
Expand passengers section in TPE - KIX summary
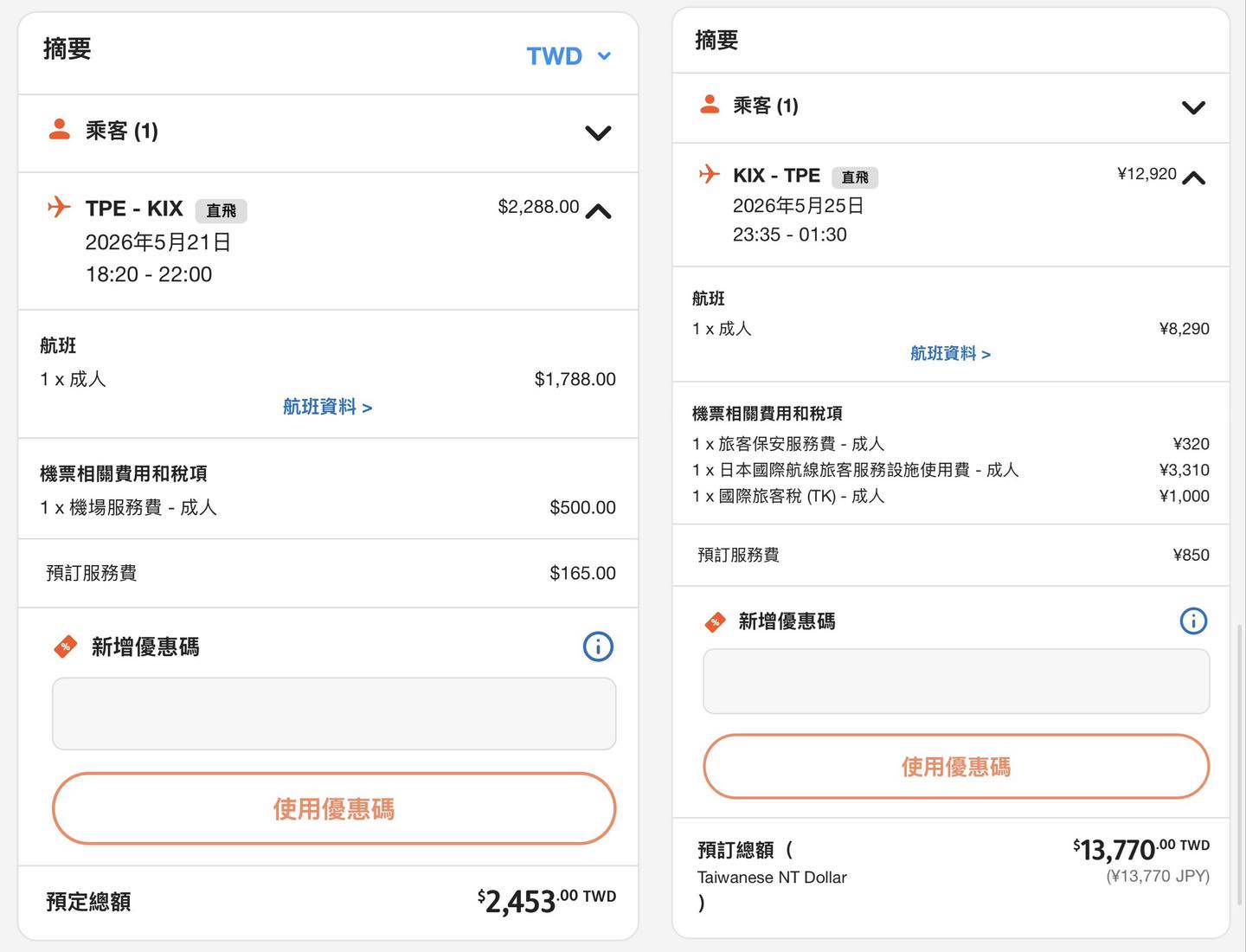click(598, 132)
